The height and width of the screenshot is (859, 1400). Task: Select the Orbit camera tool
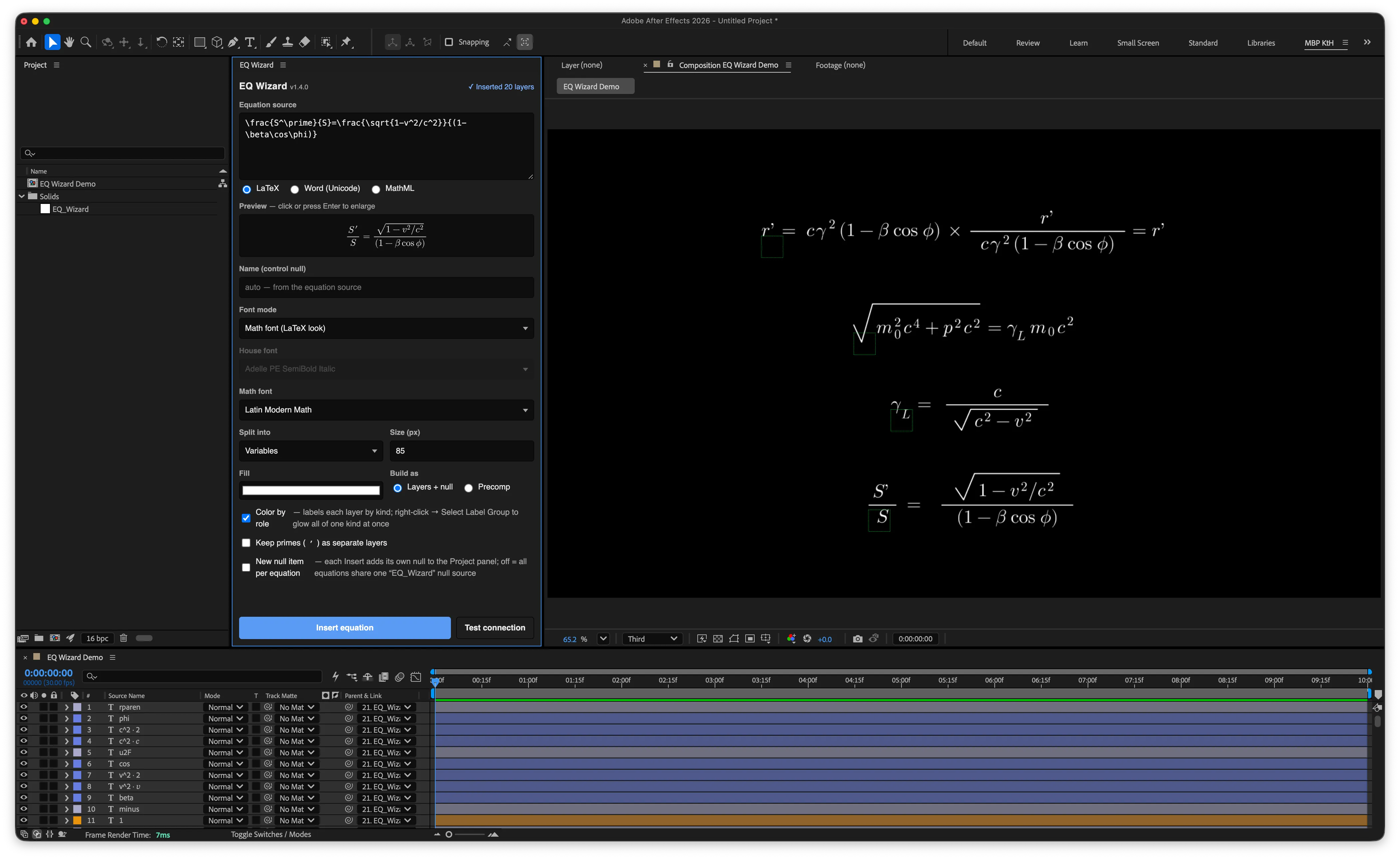[x=107, y=42]
